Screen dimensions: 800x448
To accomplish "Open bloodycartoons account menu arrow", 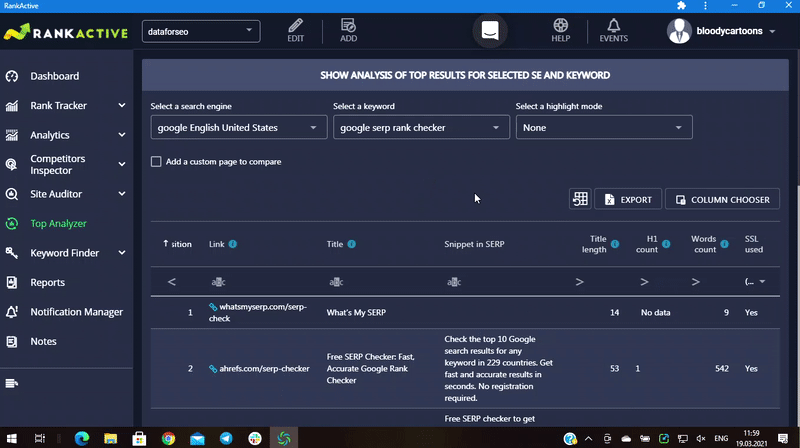I will [772, 32].
